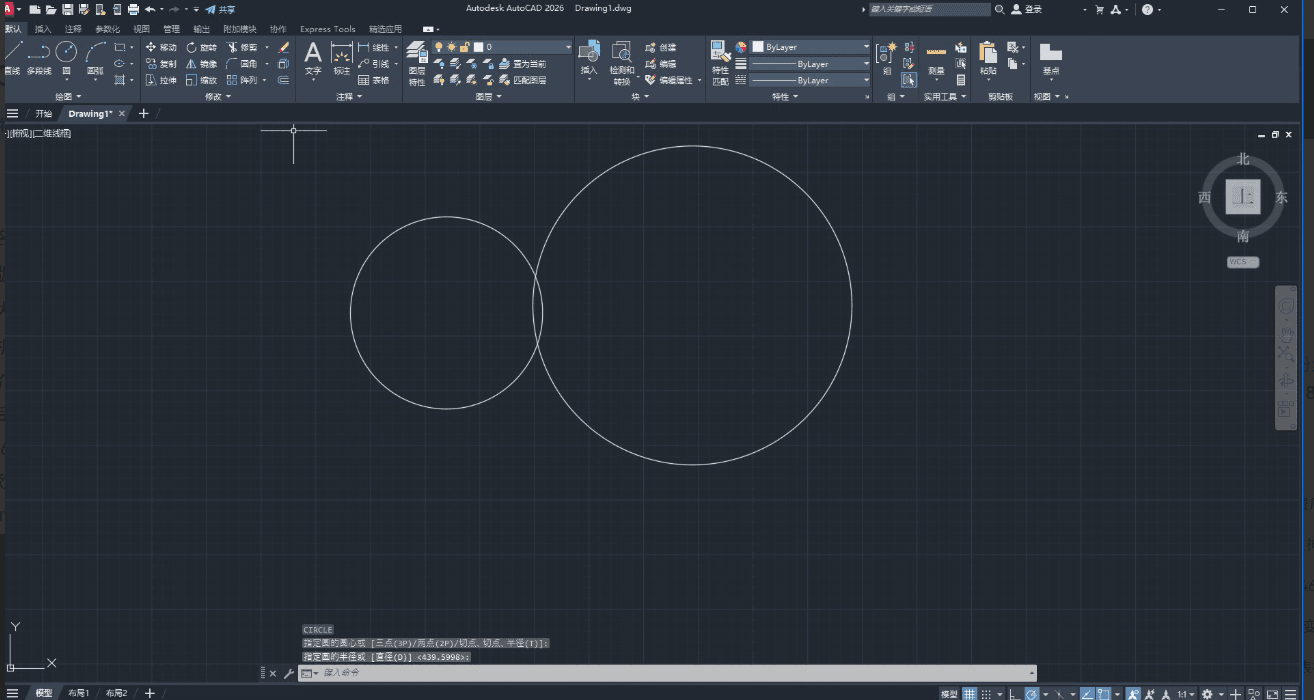This screenshot has height=700, width=1314.
Task: Click Match Layer (匹配图层) button
Action: click(x=523, y=80)
